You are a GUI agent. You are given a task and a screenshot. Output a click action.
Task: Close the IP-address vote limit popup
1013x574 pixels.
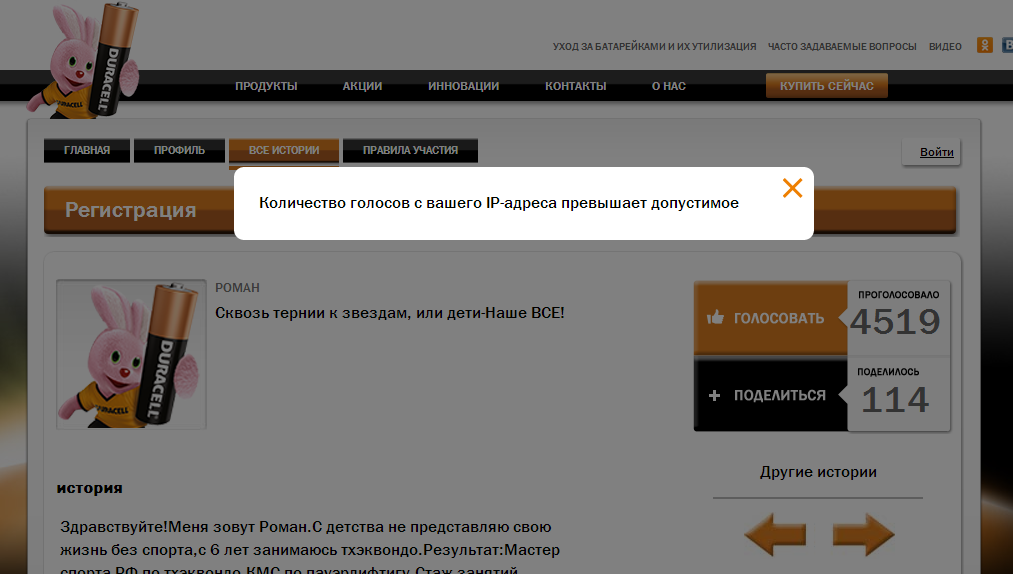792,188
